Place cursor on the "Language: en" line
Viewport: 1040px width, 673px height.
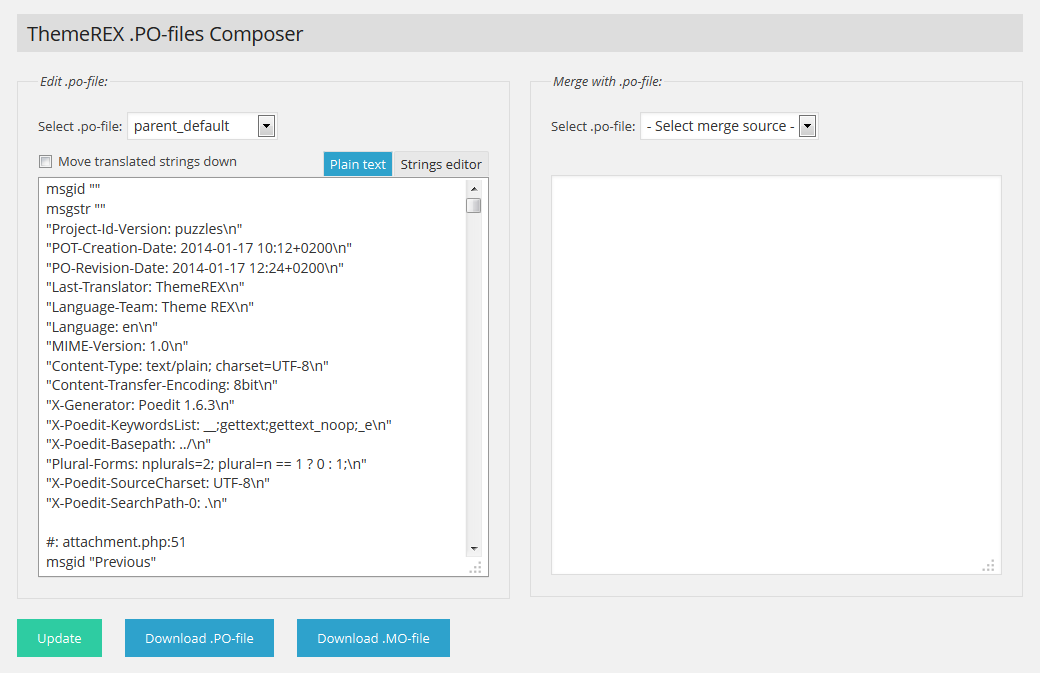click(x=102, y=327)
